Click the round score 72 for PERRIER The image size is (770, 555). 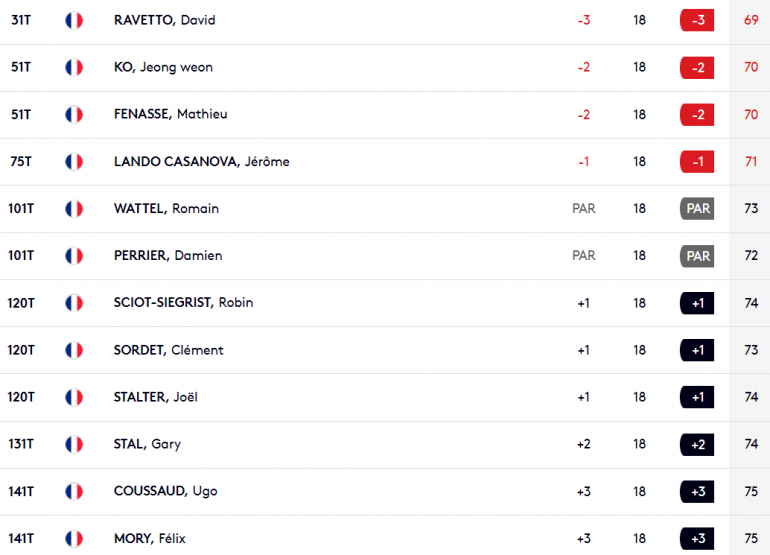coord(751,256)
